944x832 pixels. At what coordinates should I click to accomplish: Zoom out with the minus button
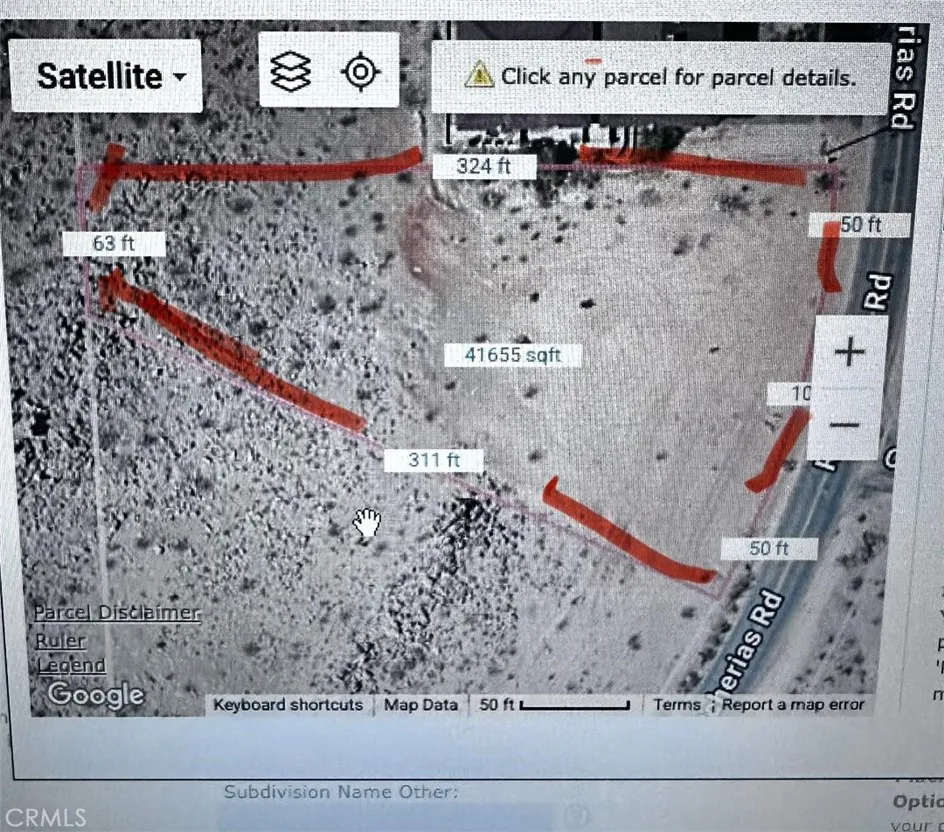844,425
